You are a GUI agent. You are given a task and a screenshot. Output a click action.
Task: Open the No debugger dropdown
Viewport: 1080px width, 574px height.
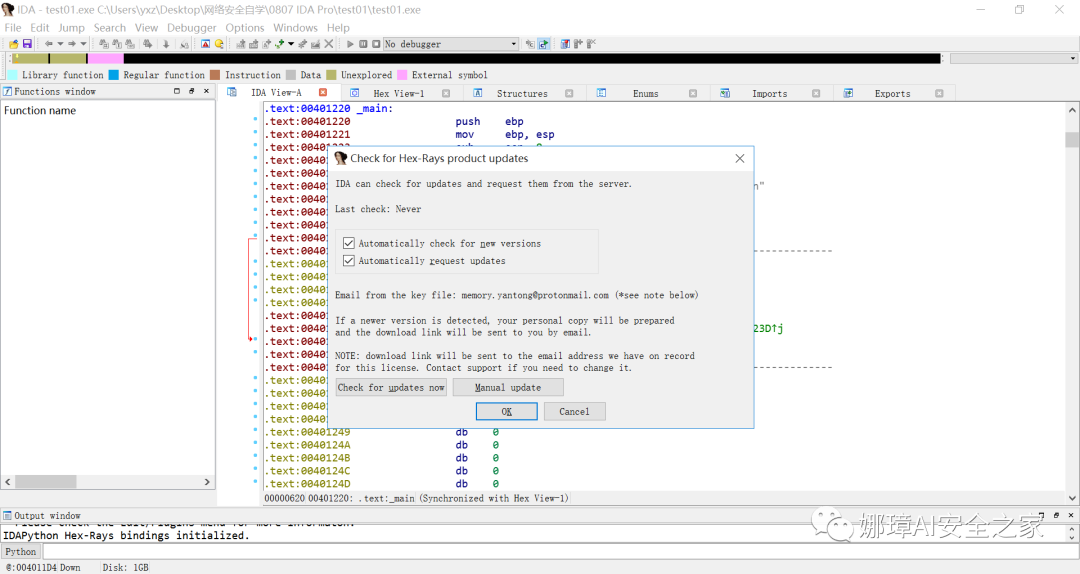click(x=514, y=44)
